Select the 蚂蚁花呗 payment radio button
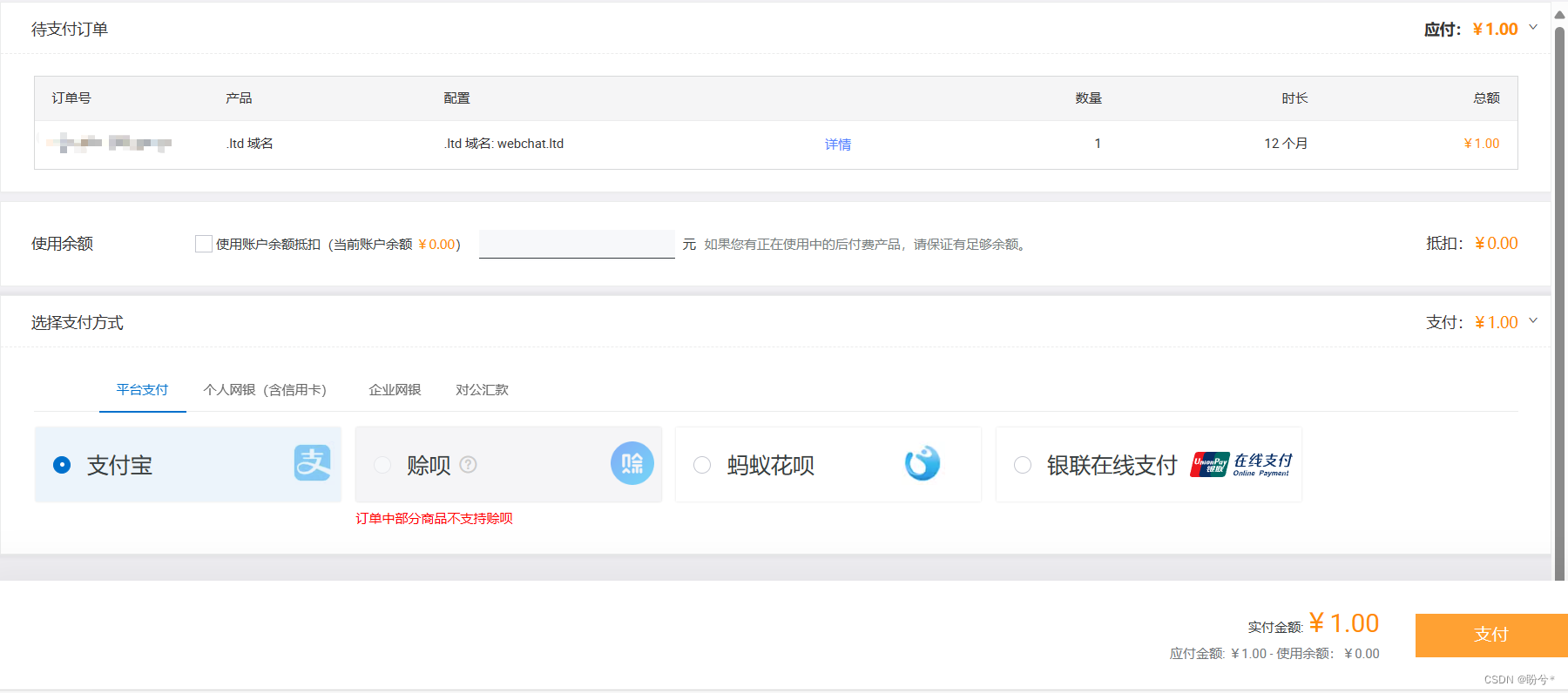Image resolution: width=1568 pixels, height=693 pixels. (702, 465)
